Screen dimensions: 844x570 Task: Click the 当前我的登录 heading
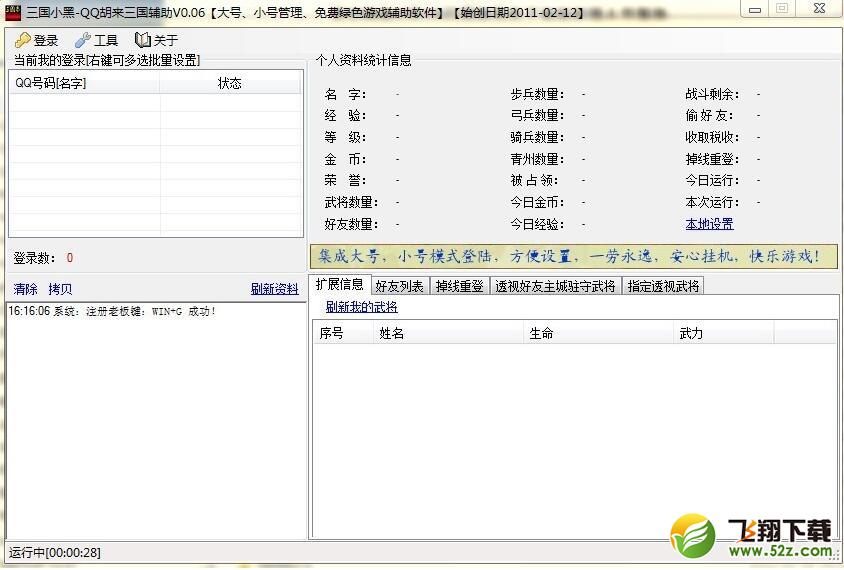coord(107,60)
